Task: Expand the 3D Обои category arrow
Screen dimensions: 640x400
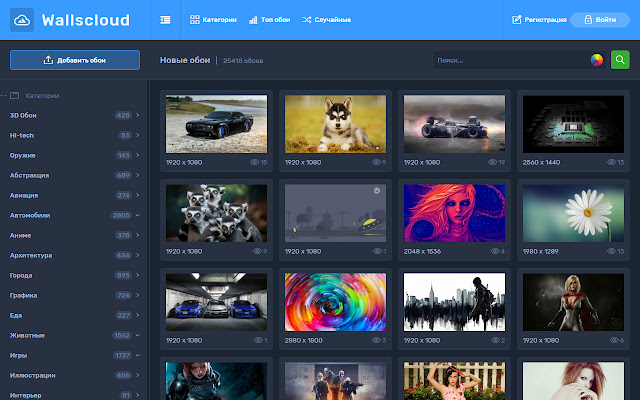Action: pyautogui.click(x=138, y=116)
